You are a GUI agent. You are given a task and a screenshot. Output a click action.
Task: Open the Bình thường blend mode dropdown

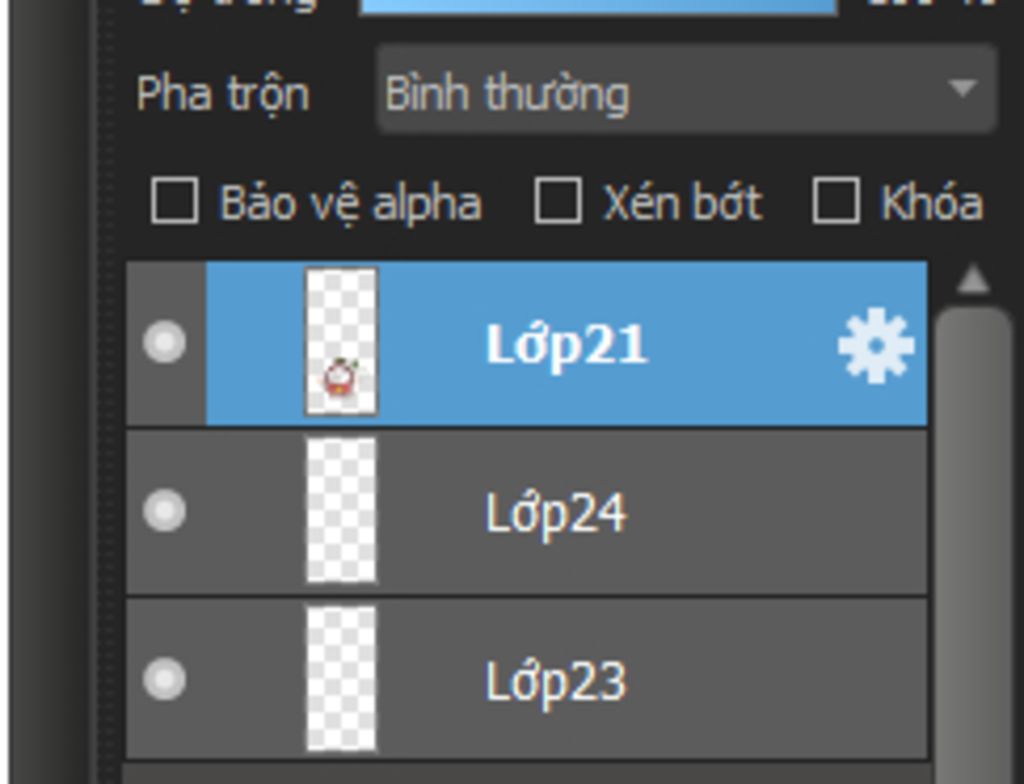[x=660, y=93]
